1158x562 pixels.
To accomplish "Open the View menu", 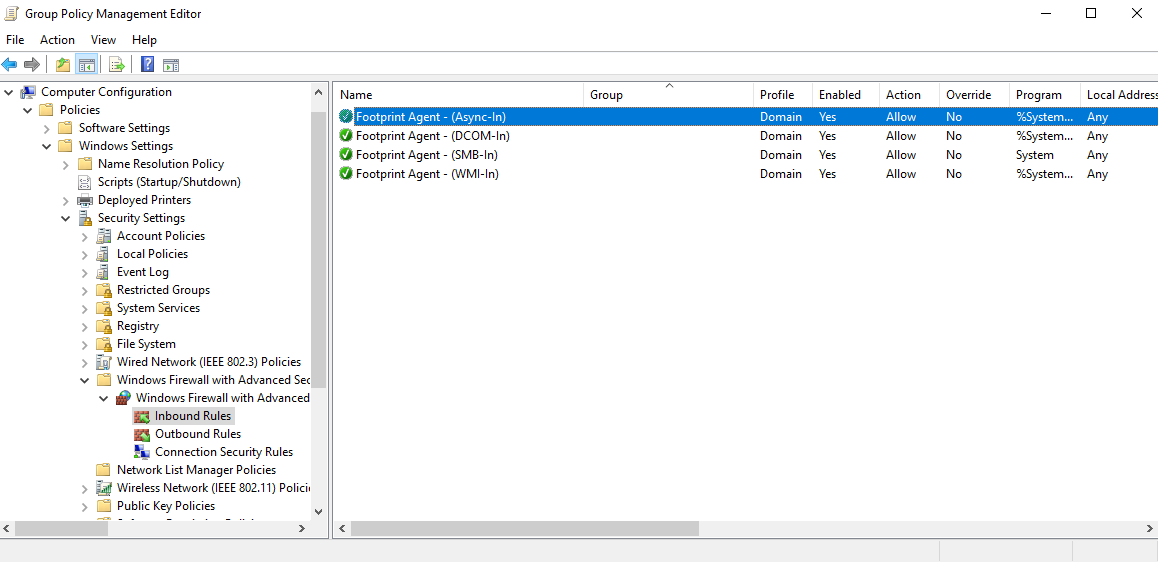I will pos(103,40).
